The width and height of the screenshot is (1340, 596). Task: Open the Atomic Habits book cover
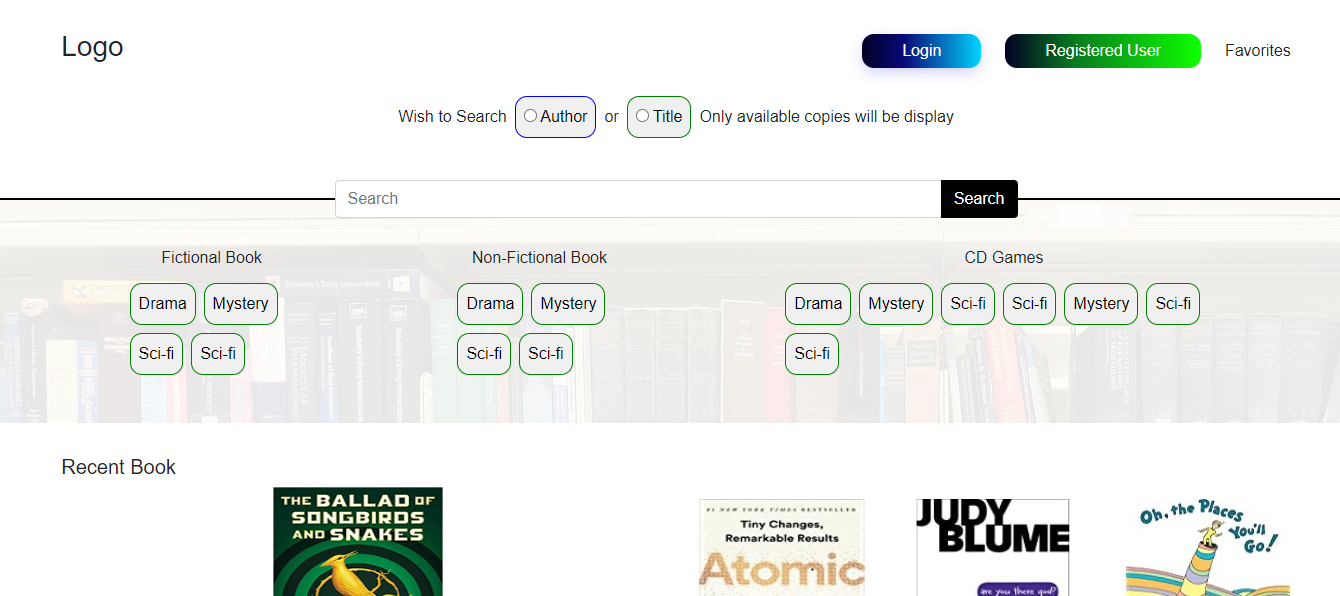(x=782, y=548)
